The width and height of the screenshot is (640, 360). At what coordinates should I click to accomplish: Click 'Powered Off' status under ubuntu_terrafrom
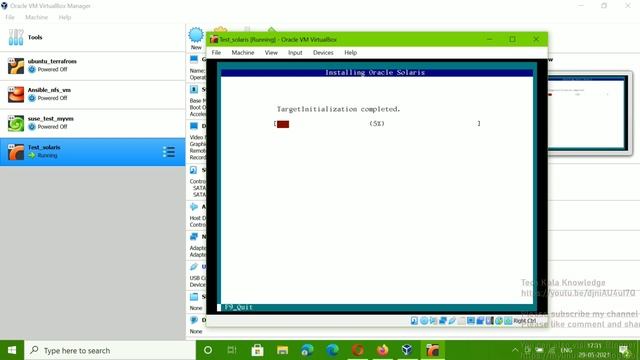pos(52,70)
